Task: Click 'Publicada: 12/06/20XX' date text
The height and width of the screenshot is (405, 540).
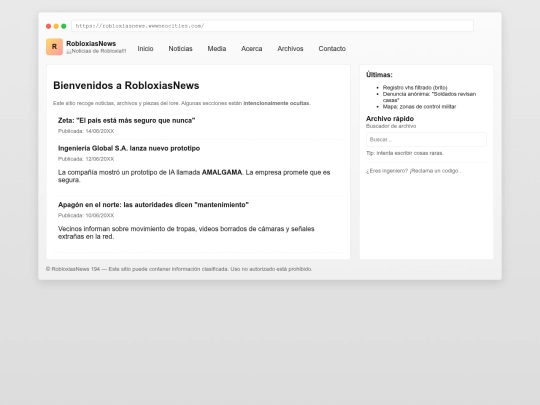Action: (x=86, y=159)
